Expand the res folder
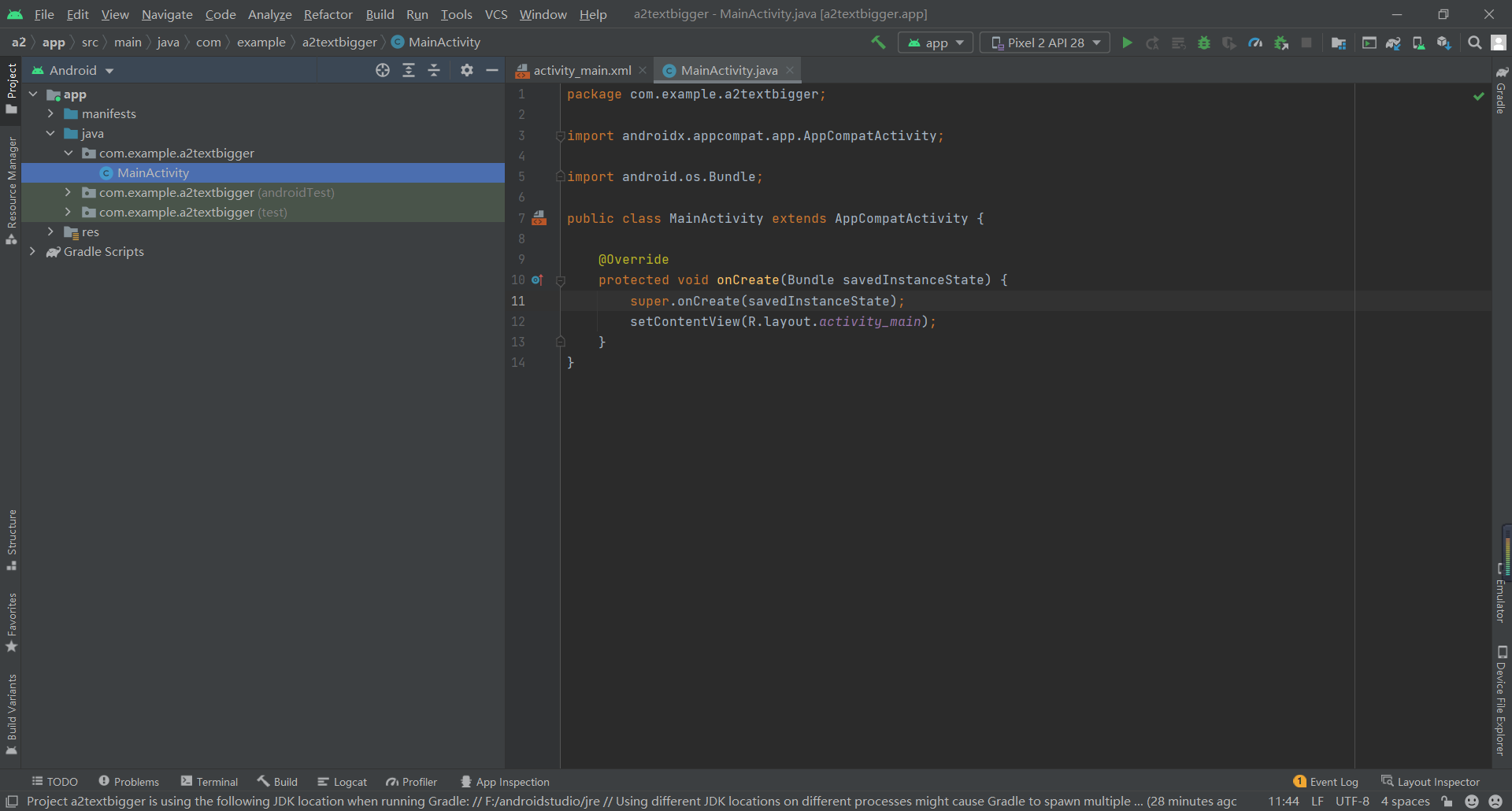 (50, 231)
